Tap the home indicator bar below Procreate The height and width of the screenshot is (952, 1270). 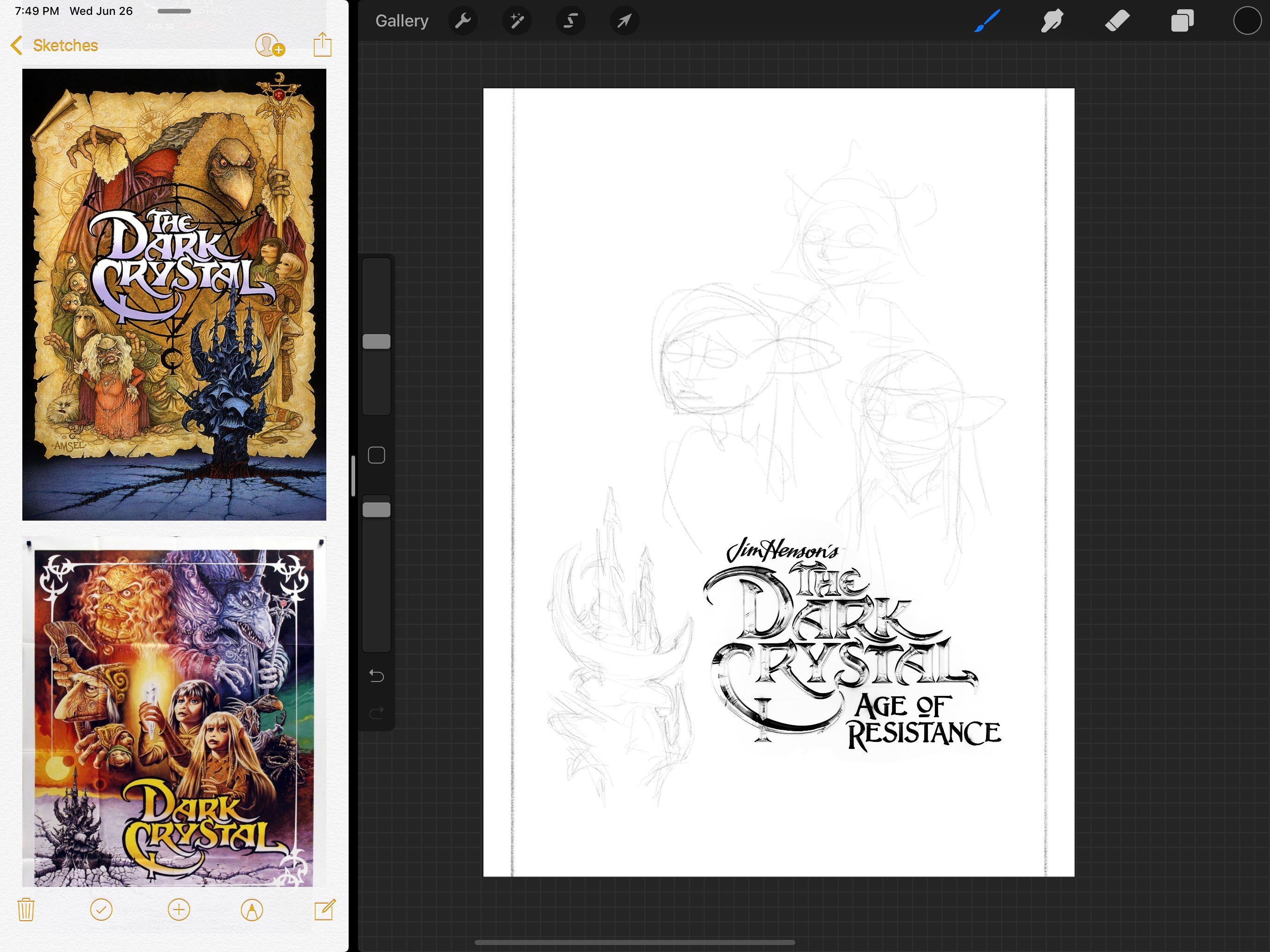pyautogui.click(x=635, y=942)
